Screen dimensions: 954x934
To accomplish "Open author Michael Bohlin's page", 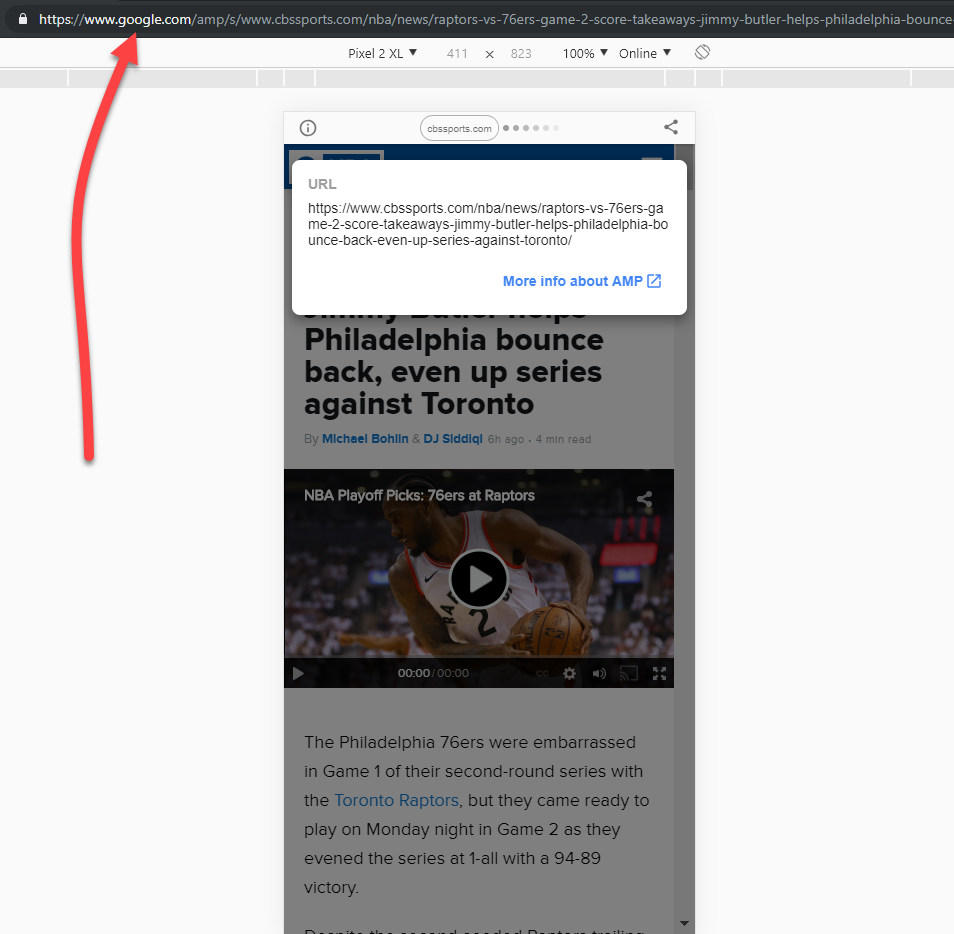I will [365, 439].
